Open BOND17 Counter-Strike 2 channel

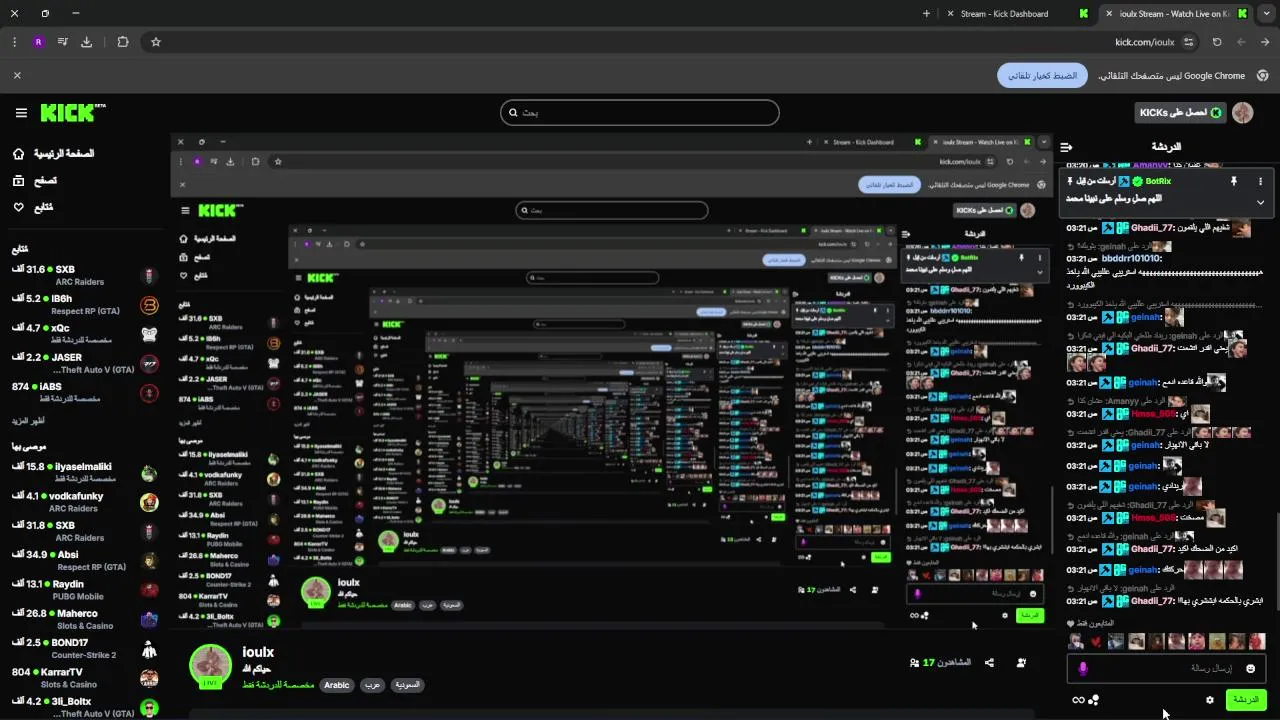click(85, 648)
